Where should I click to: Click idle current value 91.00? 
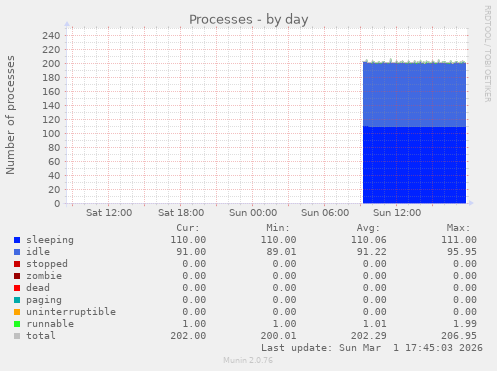pyautogui.click(x=191, y=252)
